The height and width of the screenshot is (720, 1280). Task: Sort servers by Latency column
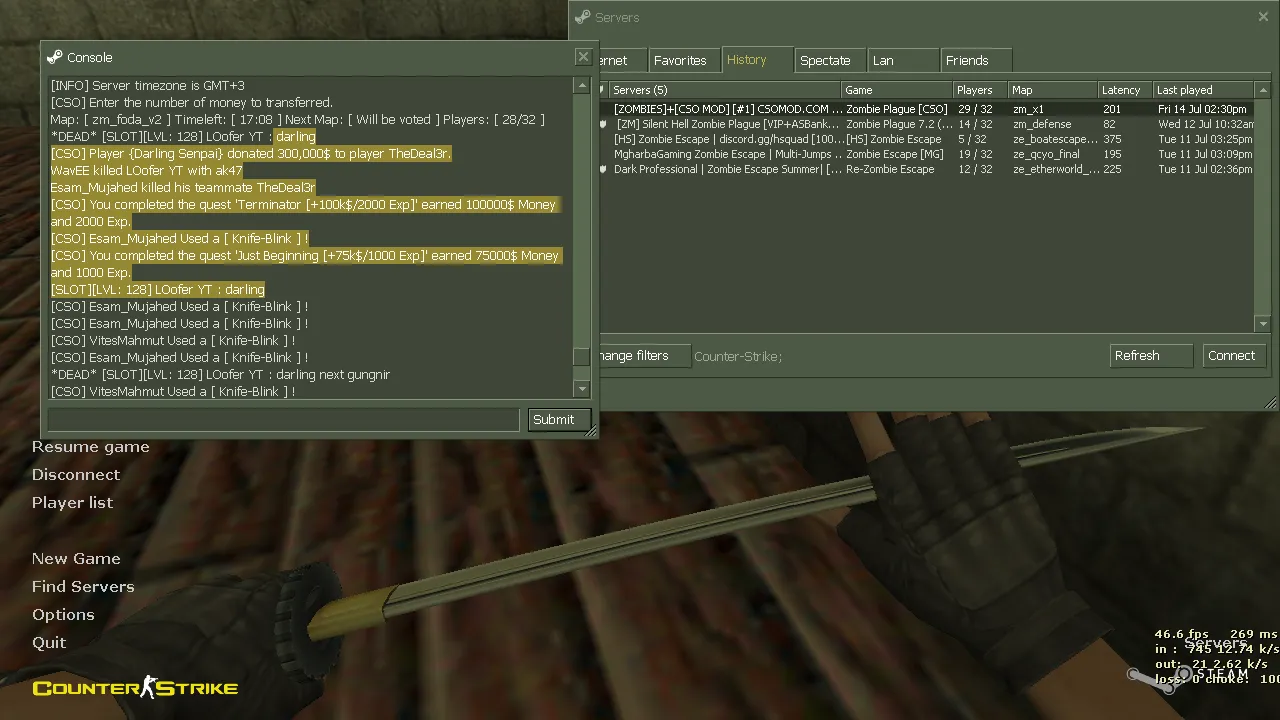point(1125,90)
